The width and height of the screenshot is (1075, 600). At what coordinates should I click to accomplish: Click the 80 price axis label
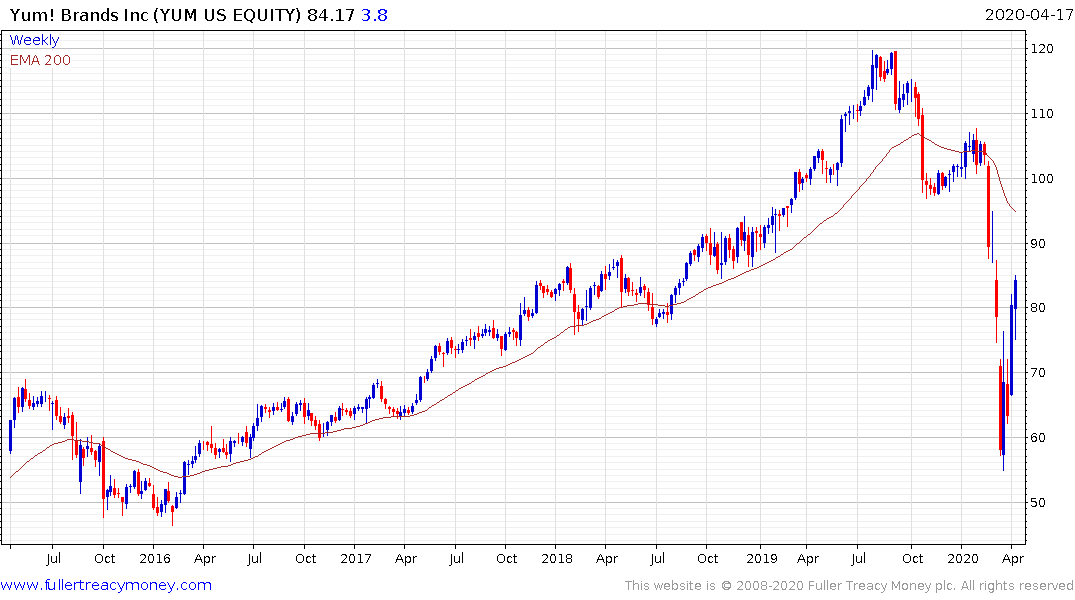point(1038,308)
